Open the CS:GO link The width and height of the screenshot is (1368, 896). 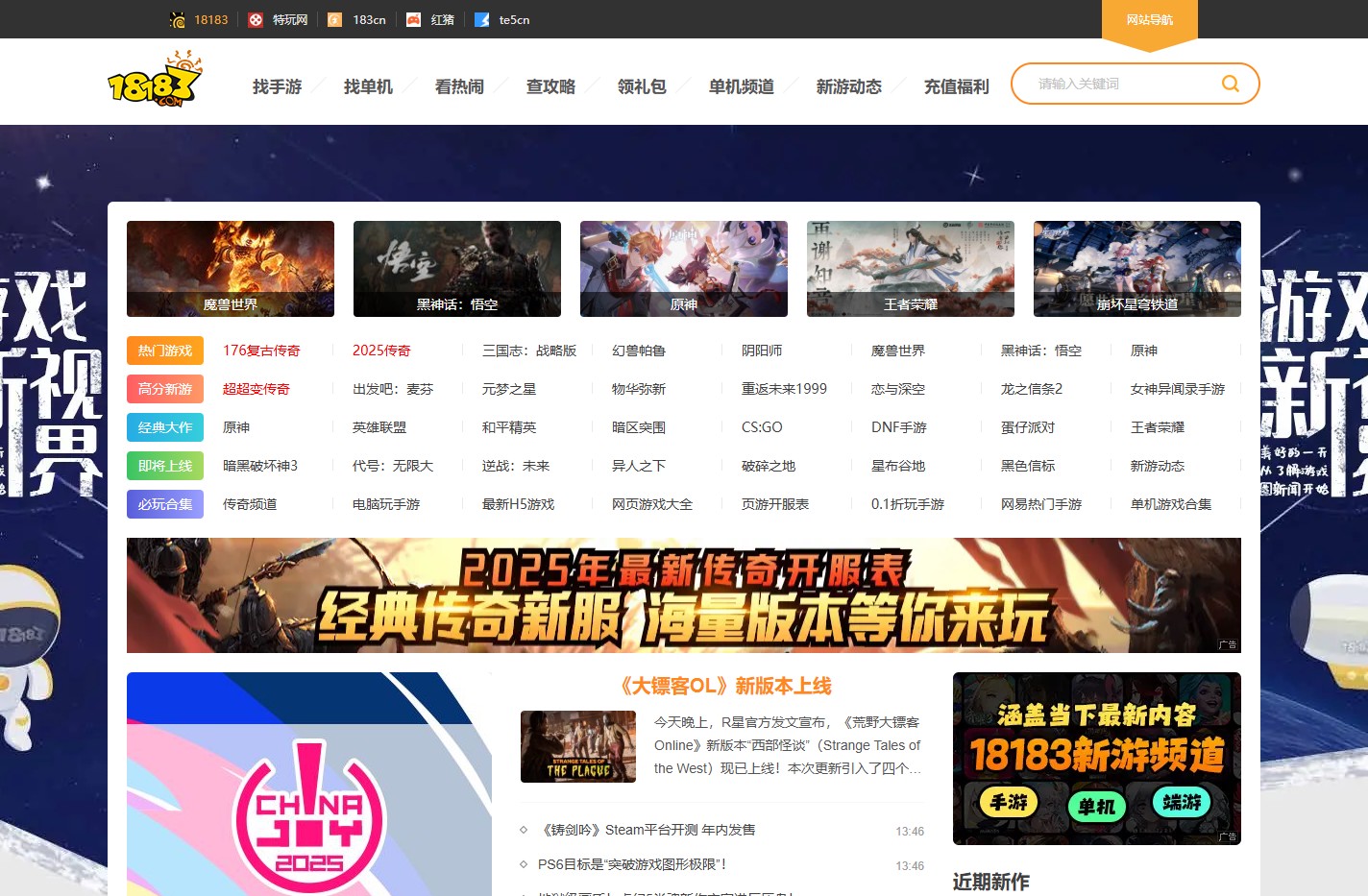tap(762, 427)
